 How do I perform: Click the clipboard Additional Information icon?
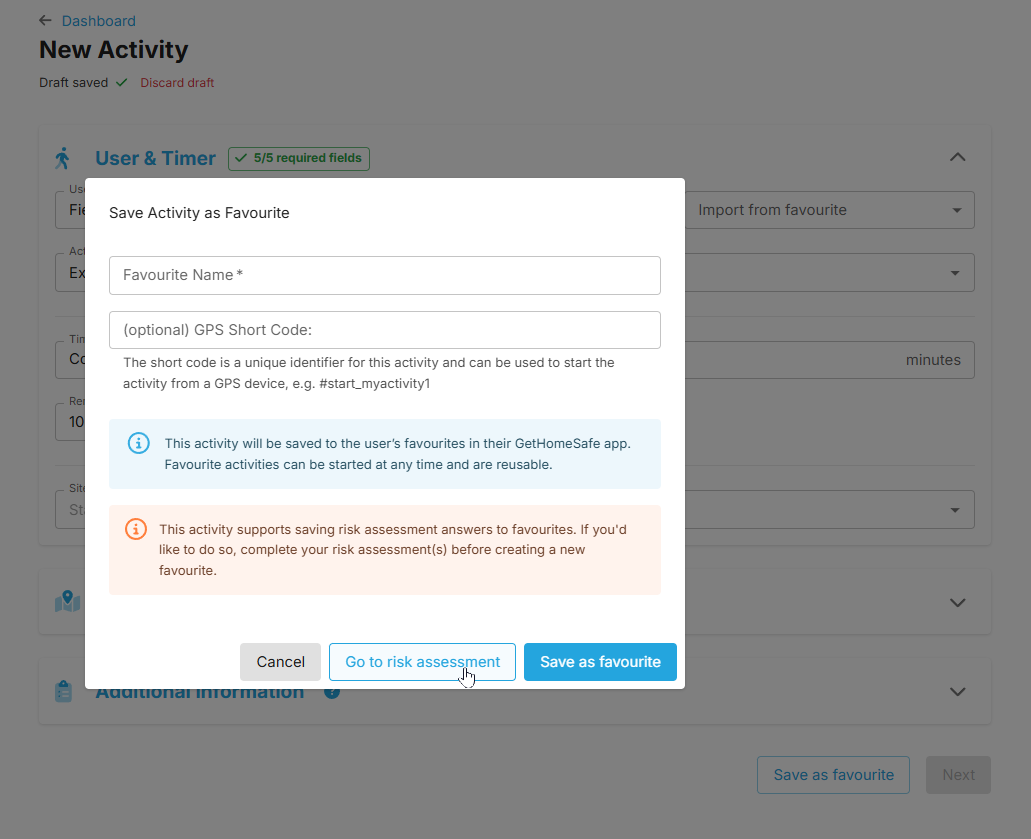click(63, 692)
